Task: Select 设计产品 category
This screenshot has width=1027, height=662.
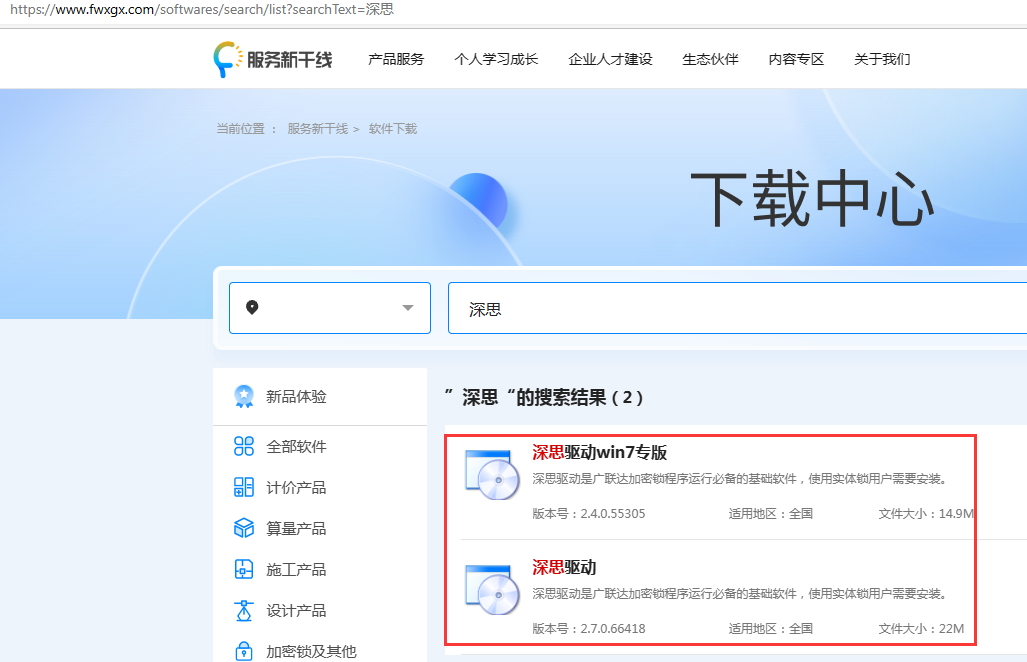Action: (296, 611)
